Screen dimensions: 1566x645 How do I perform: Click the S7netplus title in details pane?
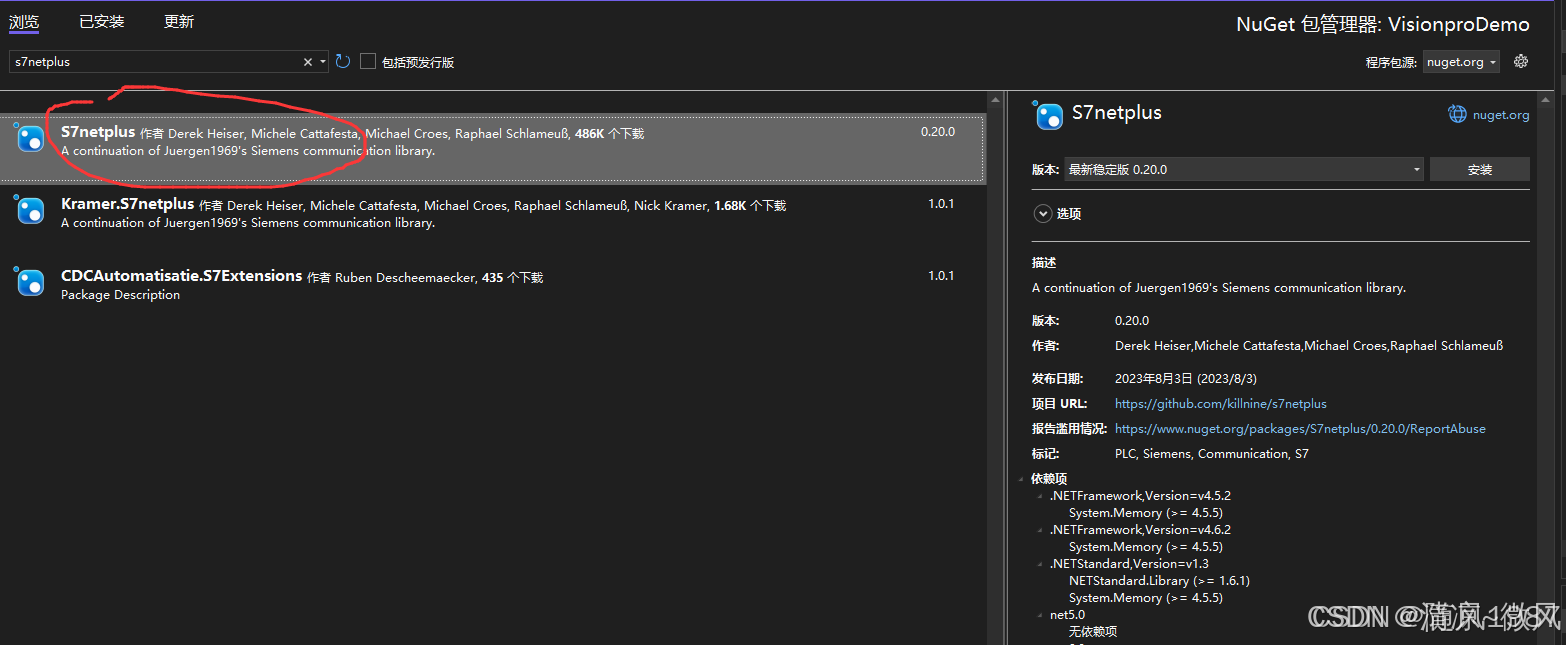pos(1117,113)
